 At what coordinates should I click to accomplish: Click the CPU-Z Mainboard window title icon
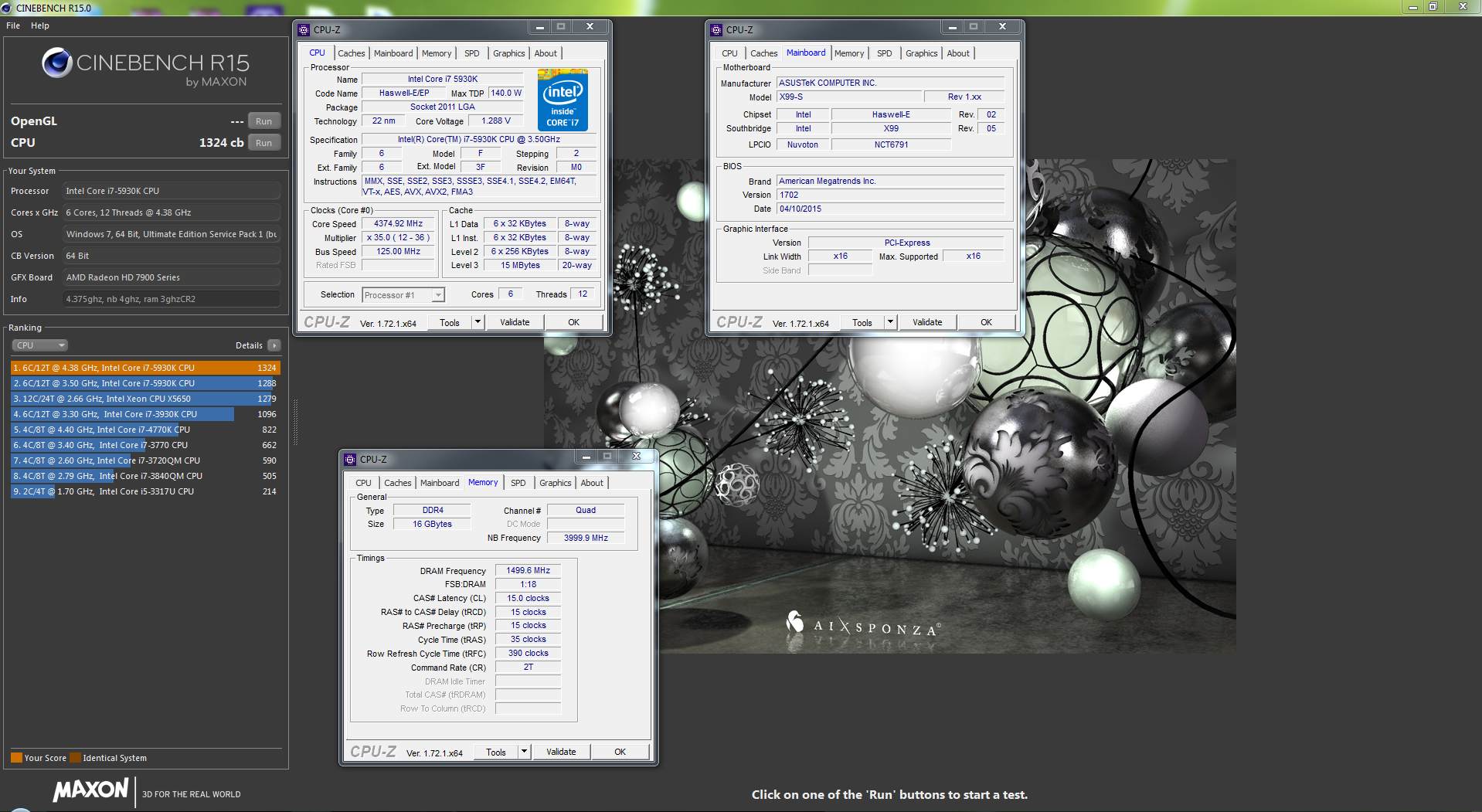click(x=716, y=30)
